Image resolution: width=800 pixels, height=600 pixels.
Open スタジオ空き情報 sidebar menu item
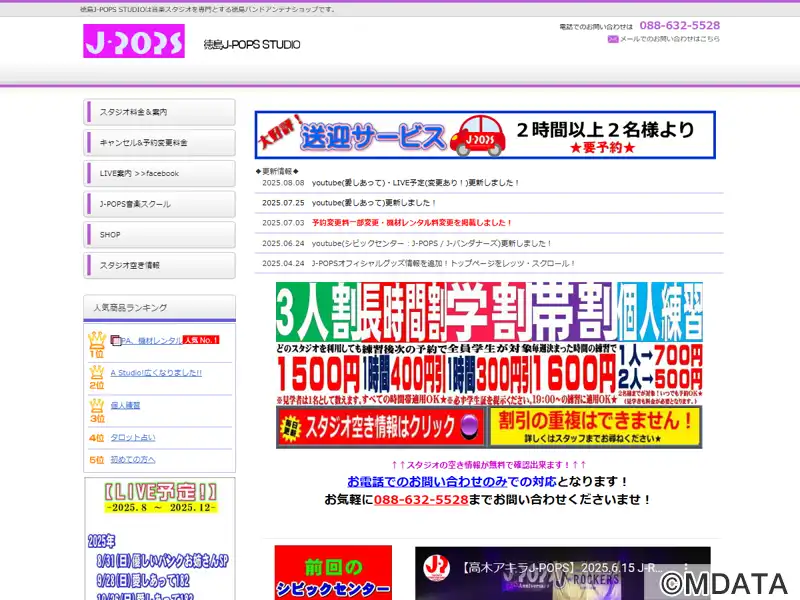point(159,265)
